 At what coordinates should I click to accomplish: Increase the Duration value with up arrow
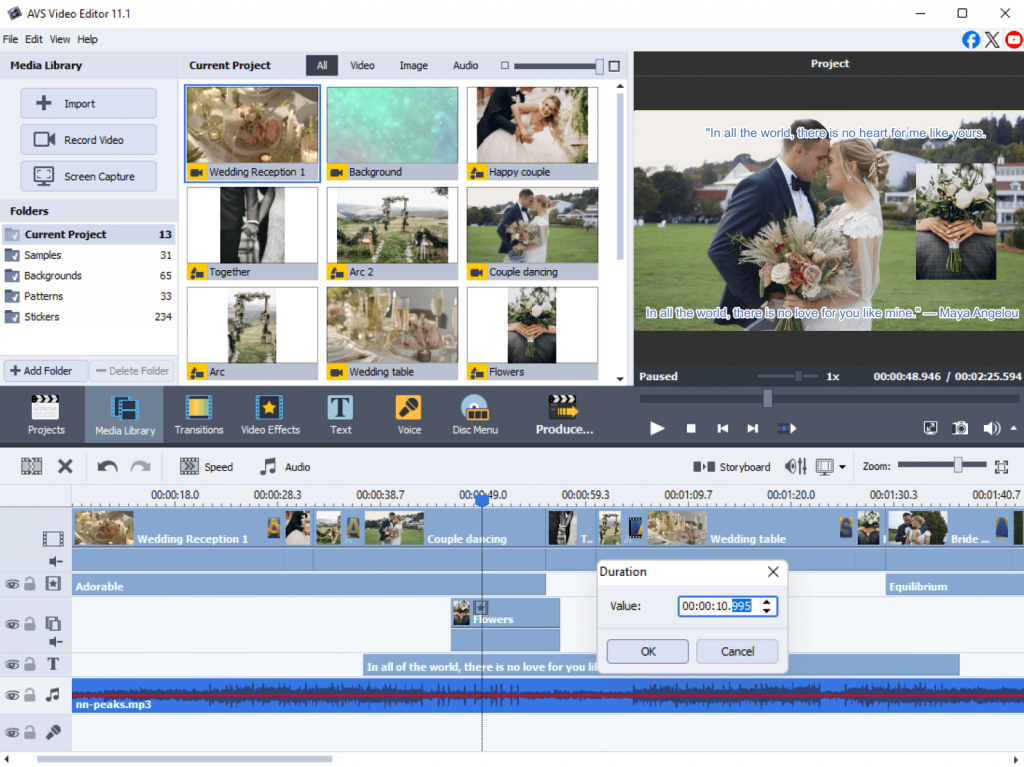[766, 602]
